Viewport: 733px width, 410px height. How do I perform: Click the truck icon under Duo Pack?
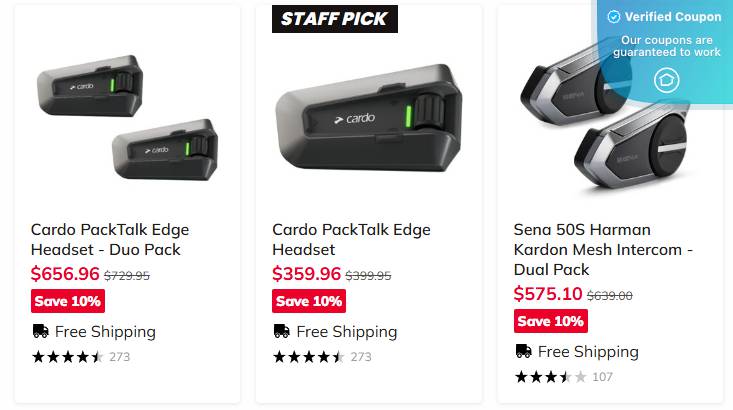tap(41, 331)
